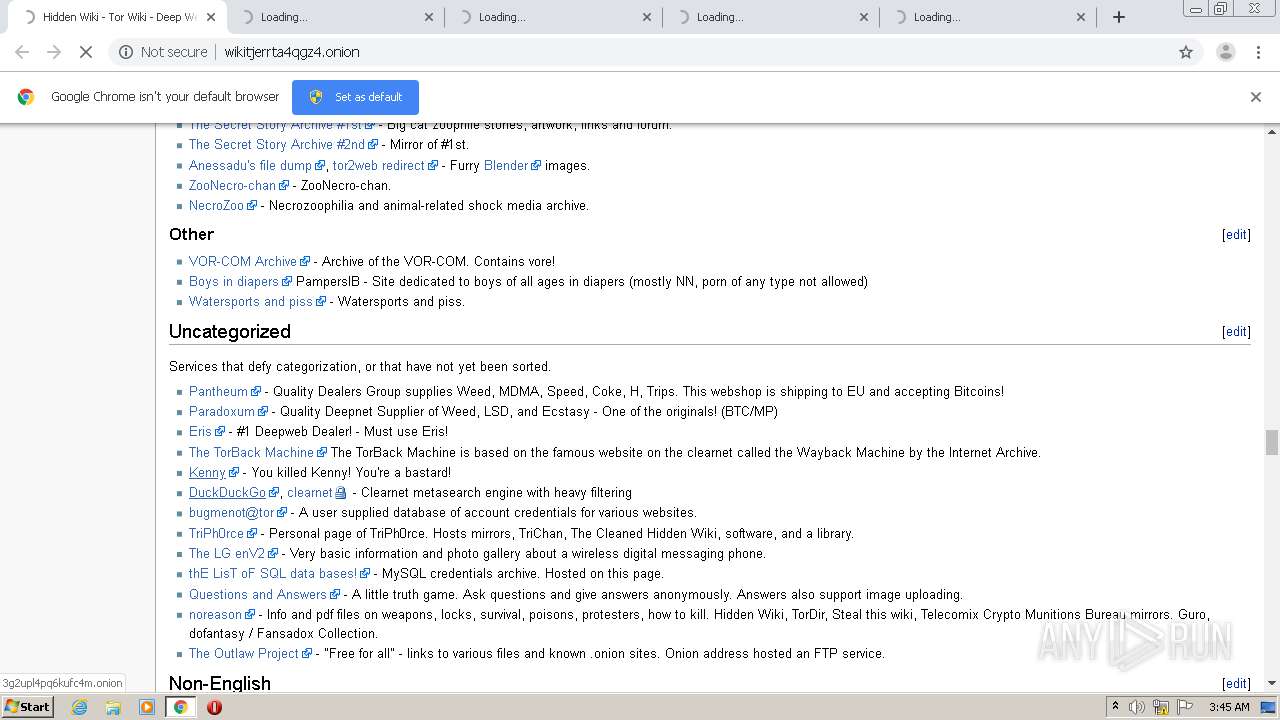Open the Questions and Answers link
This screenshot has width=1280, height=720.
pos(258,595)
